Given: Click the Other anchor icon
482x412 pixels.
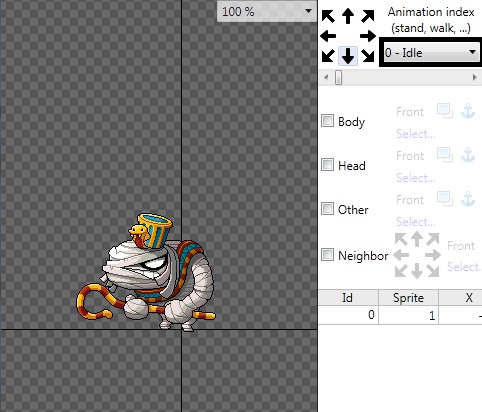Looking at the screenshot, I should pyautogui.click(x=468, y=199).
